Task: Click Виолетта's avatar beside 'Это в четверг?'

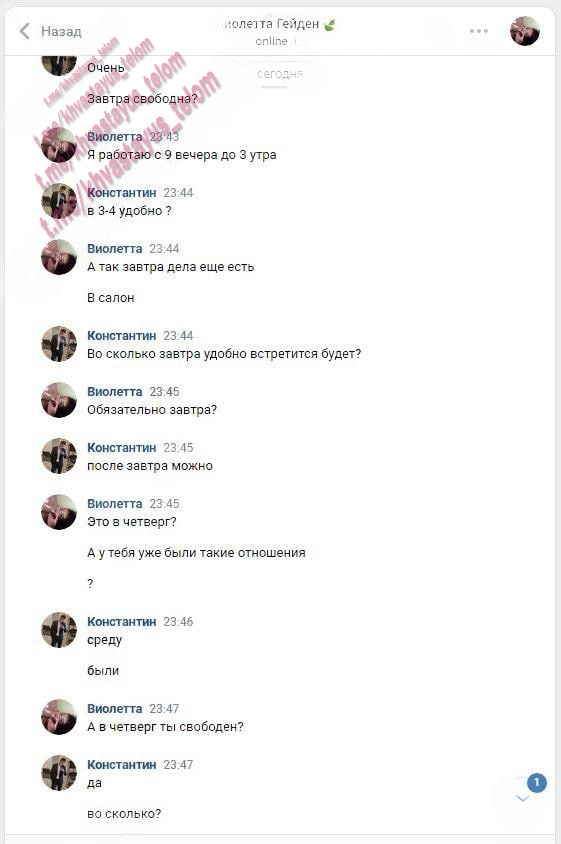Action: (x=59, y=512)
